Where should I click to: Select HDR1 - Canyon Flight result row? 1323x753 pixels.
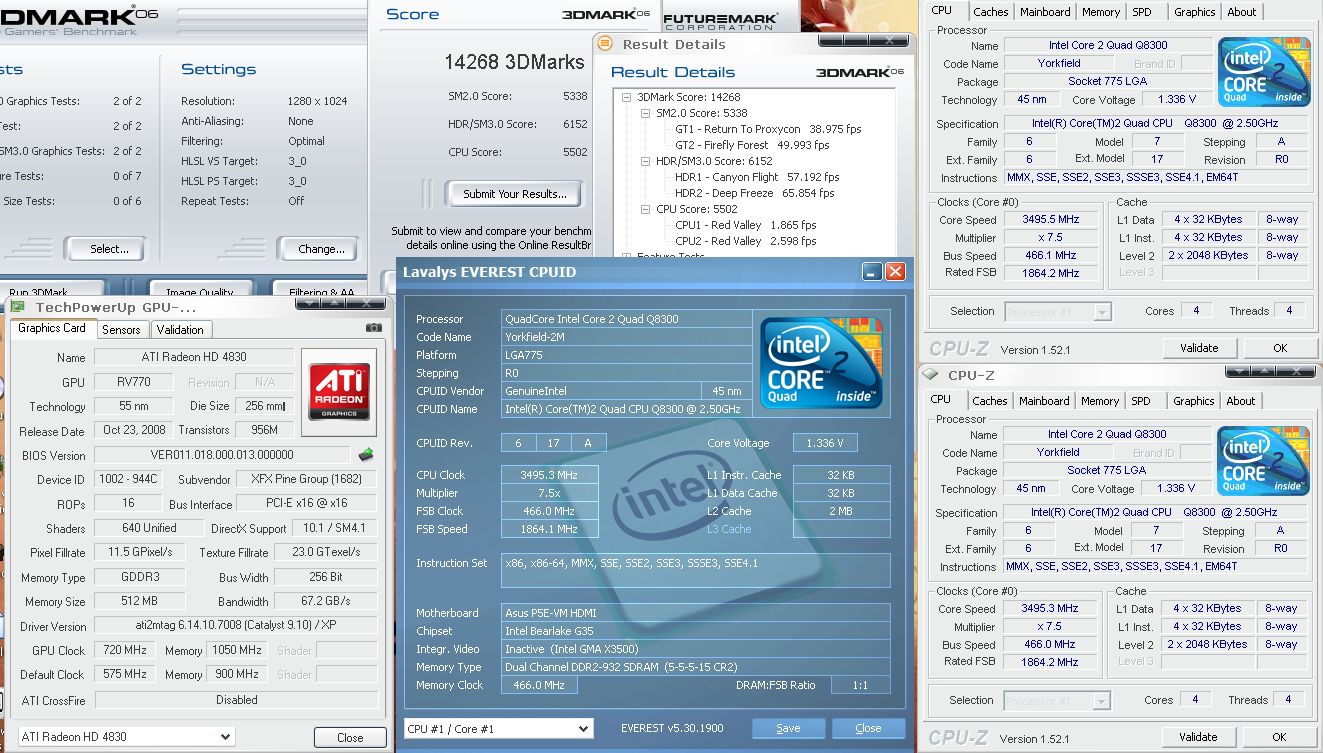(x=756, y=177)
